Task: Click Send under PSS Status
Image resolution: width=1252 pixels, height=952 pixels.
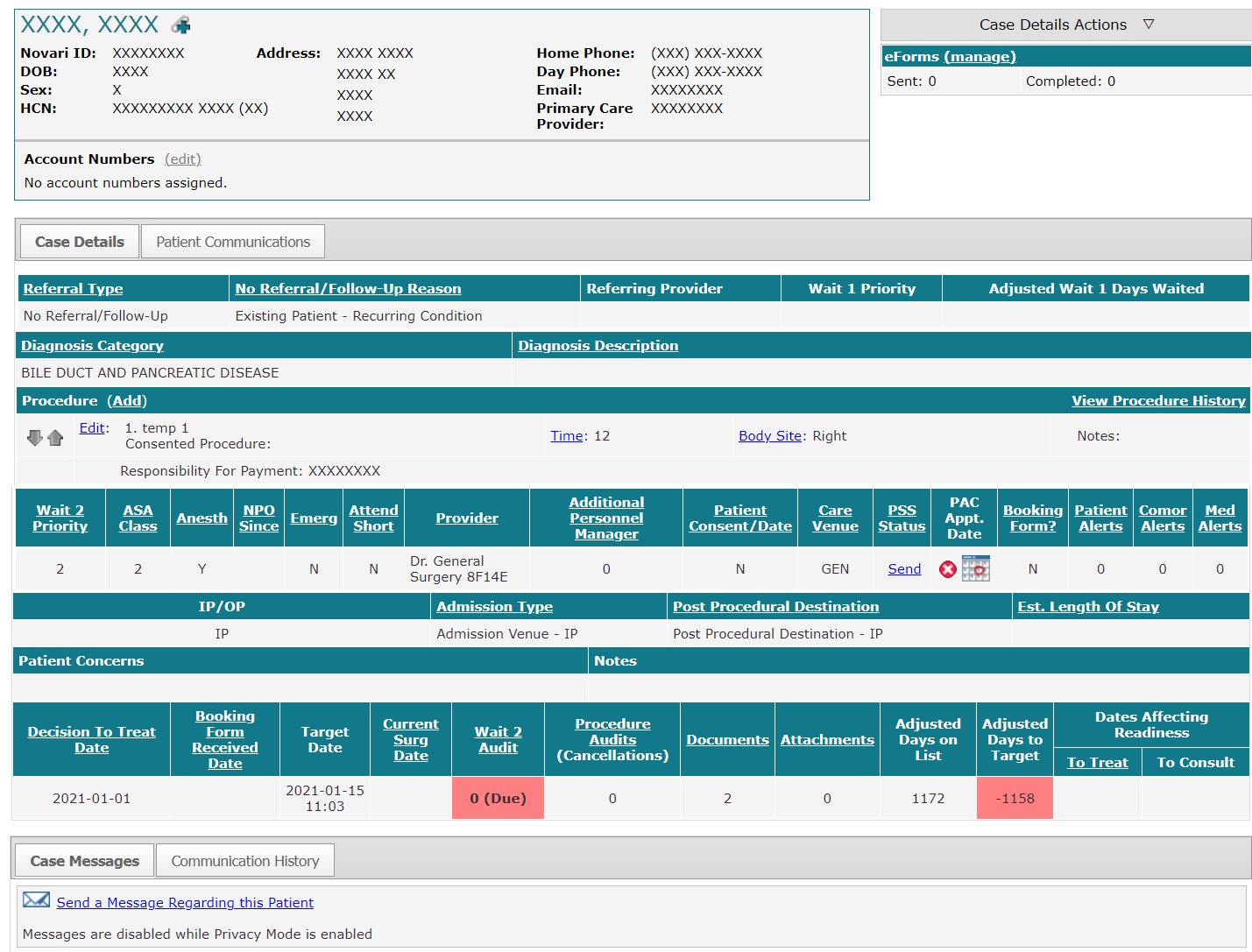Action: (x=903, y=568)
